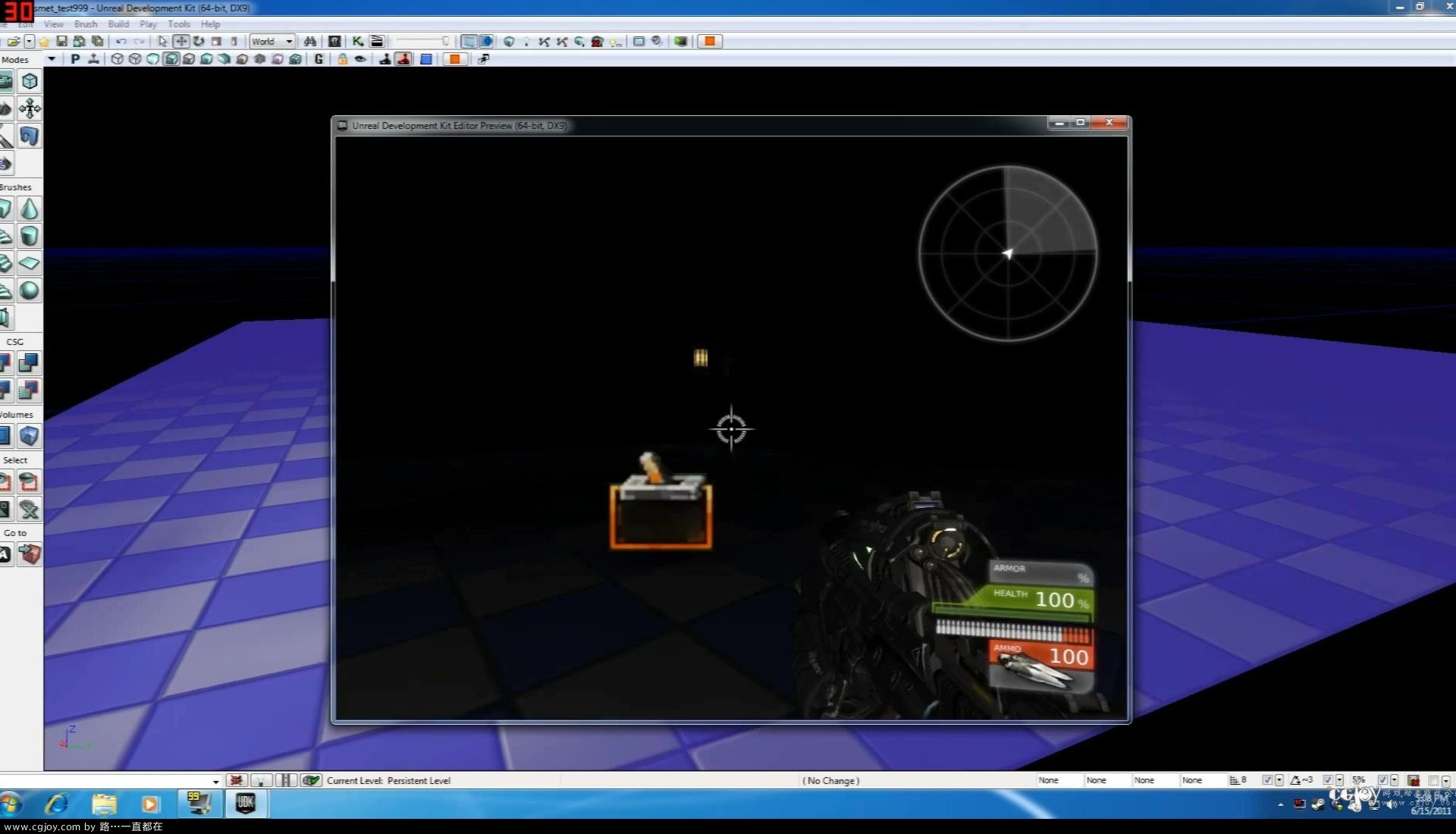
Task: Click the Windows Start button
Action: tap(11, 804)
